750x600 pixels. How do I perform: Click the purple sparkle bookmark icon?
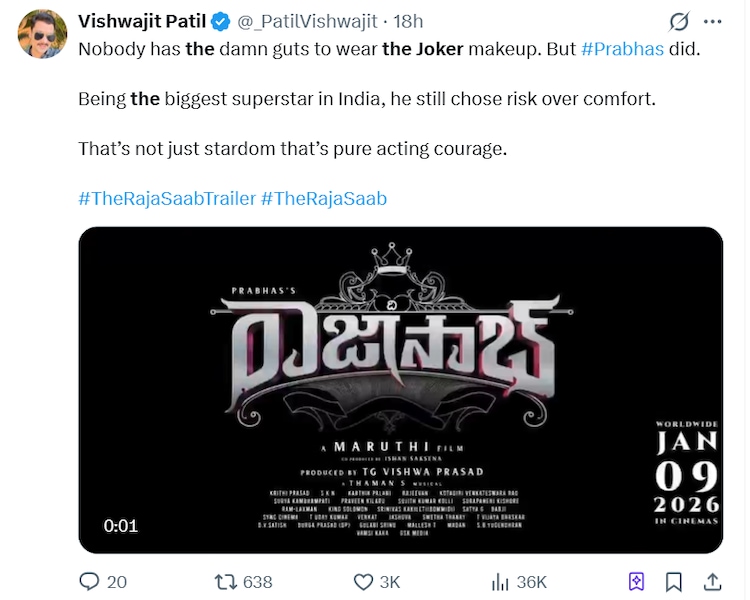[x=636, y=581]
